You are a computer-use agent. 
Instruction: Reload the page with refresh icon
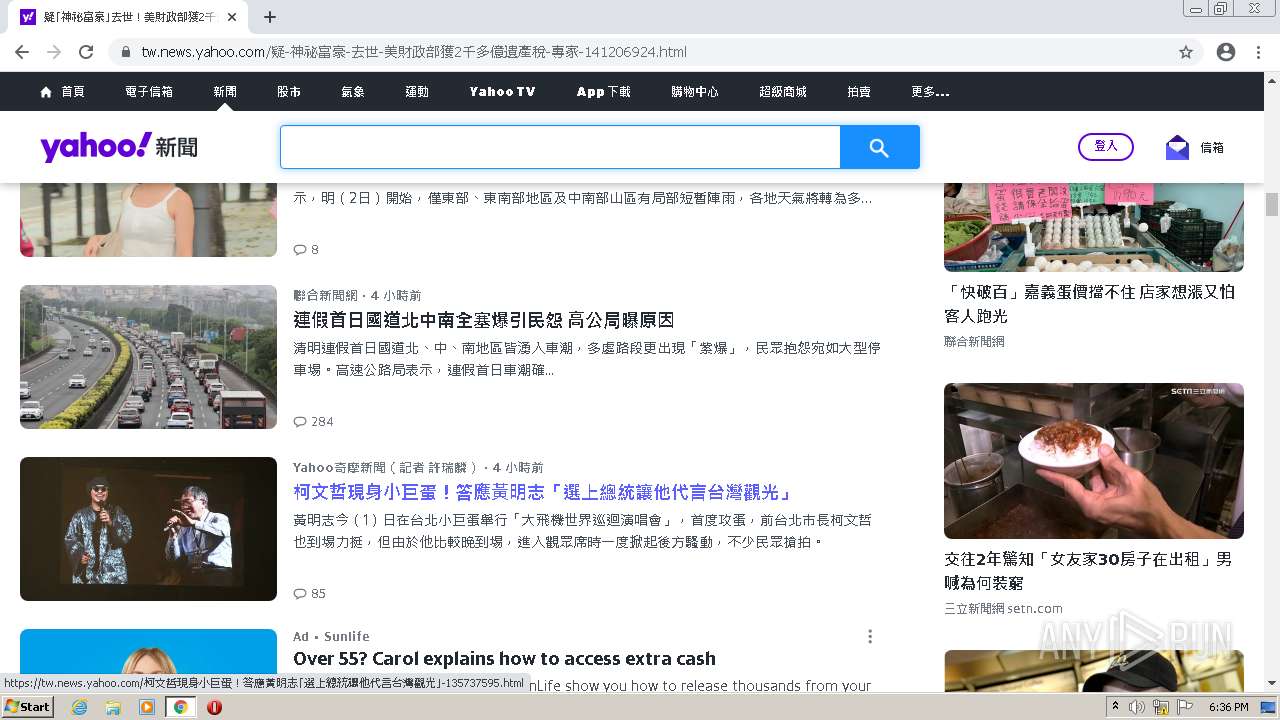(86, 52)
